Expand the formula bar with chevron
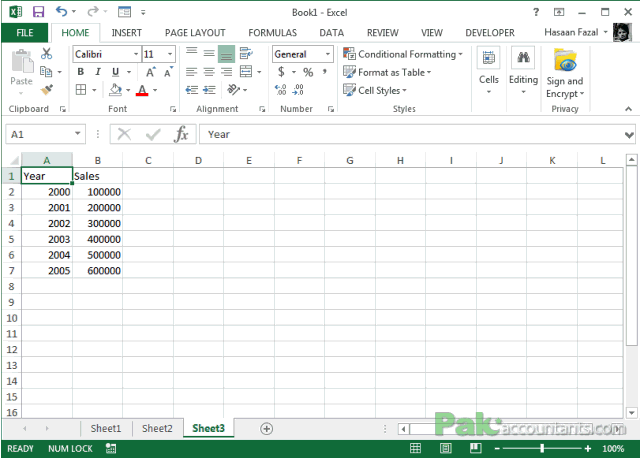This screenshot has height=458, width=640. 629,134
